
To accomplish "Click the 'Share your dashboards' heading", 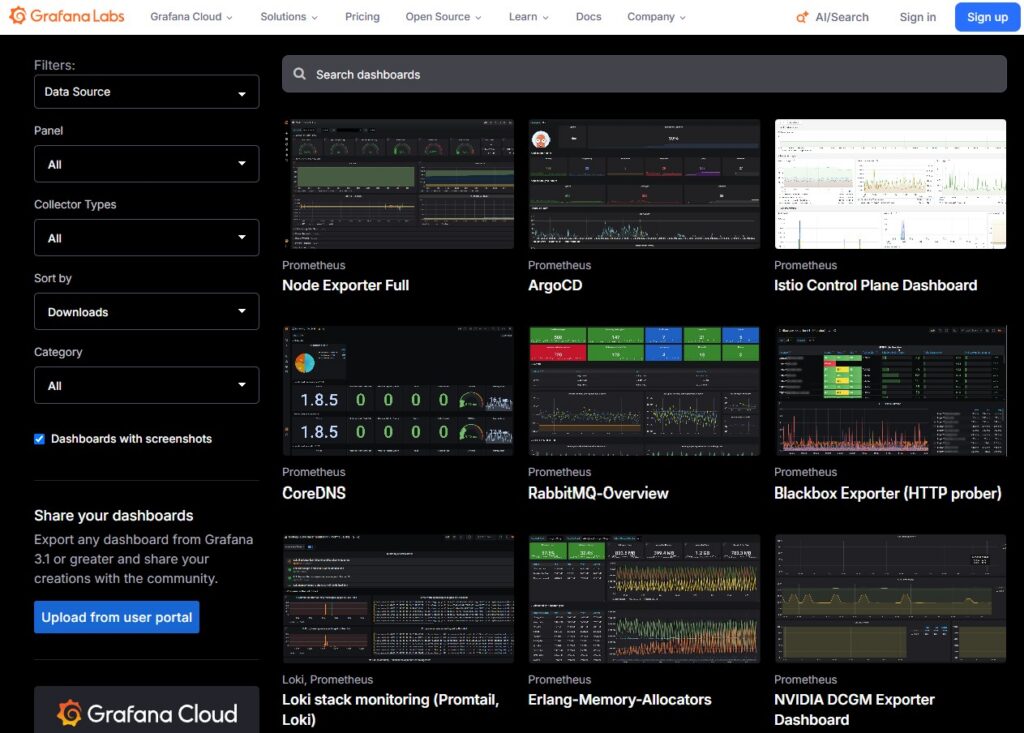I will (x=114, y=515).
